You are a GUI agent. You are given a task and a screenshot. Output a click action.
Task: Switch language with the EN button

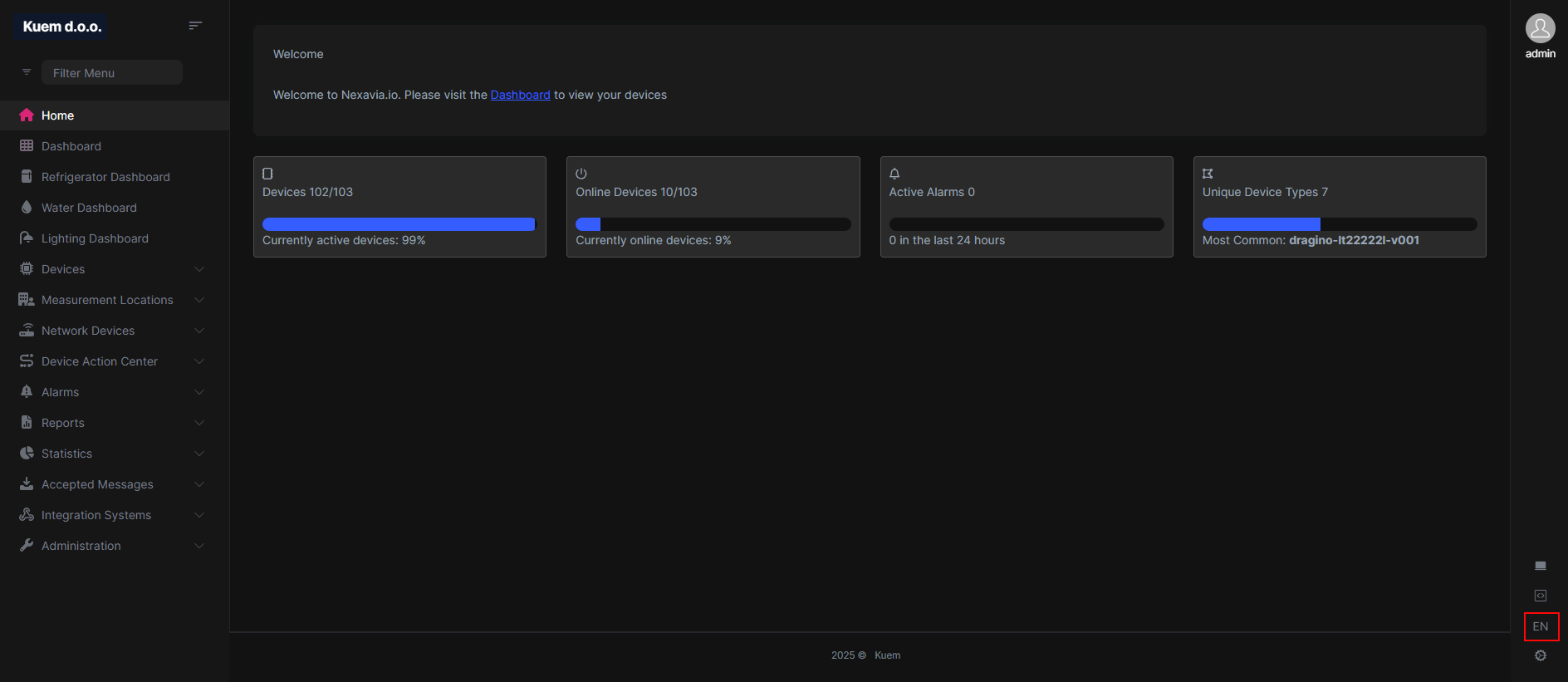[1541, 626]
